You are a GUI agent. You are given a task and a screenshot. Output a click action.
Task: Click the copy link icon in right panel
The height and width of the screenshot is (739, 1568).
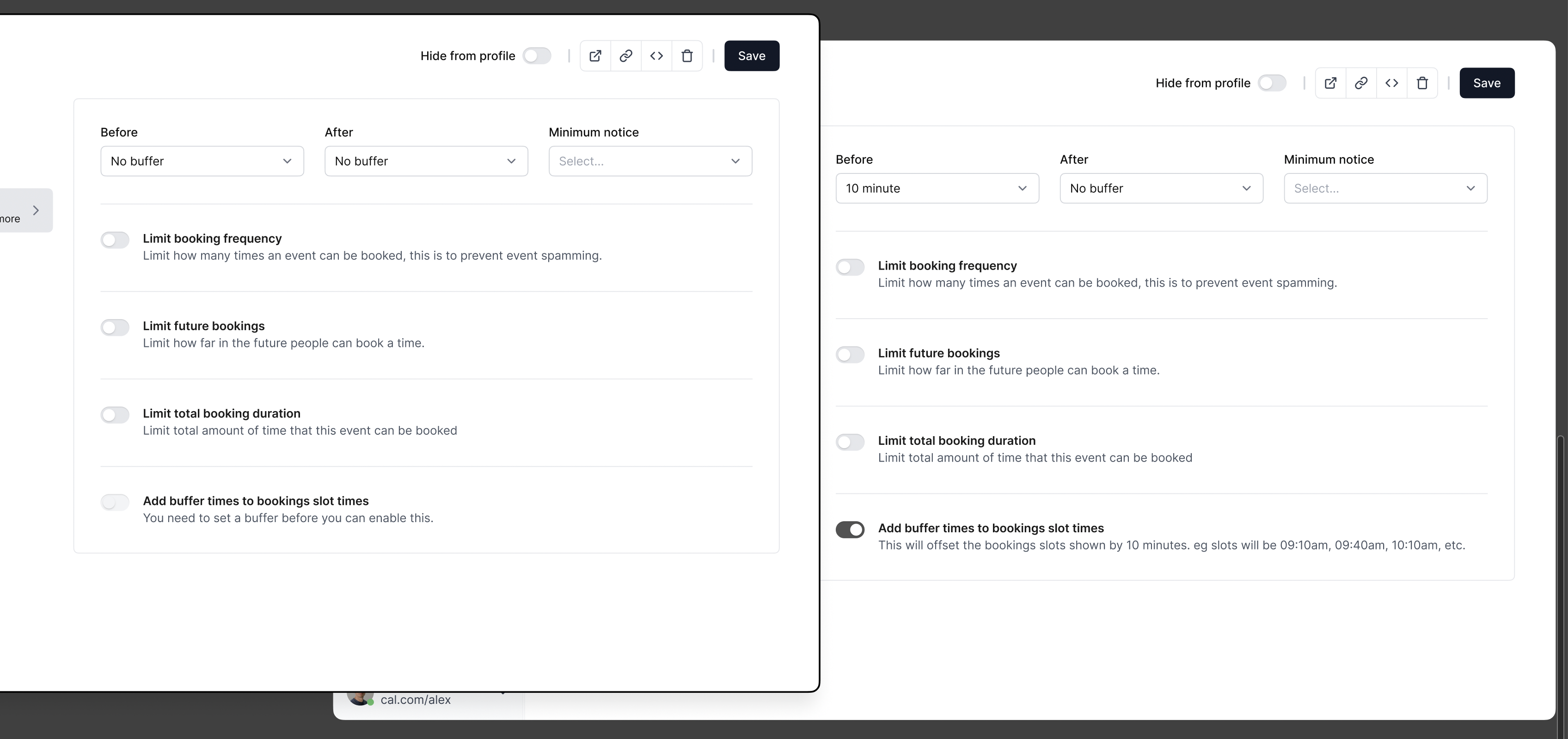[1361, 83]
